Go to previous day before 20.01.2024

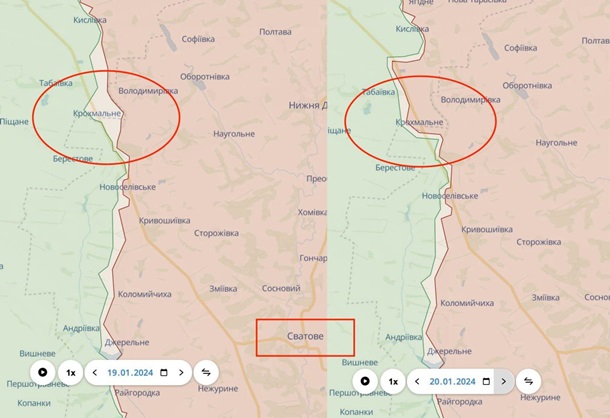(x=417, y=381)
